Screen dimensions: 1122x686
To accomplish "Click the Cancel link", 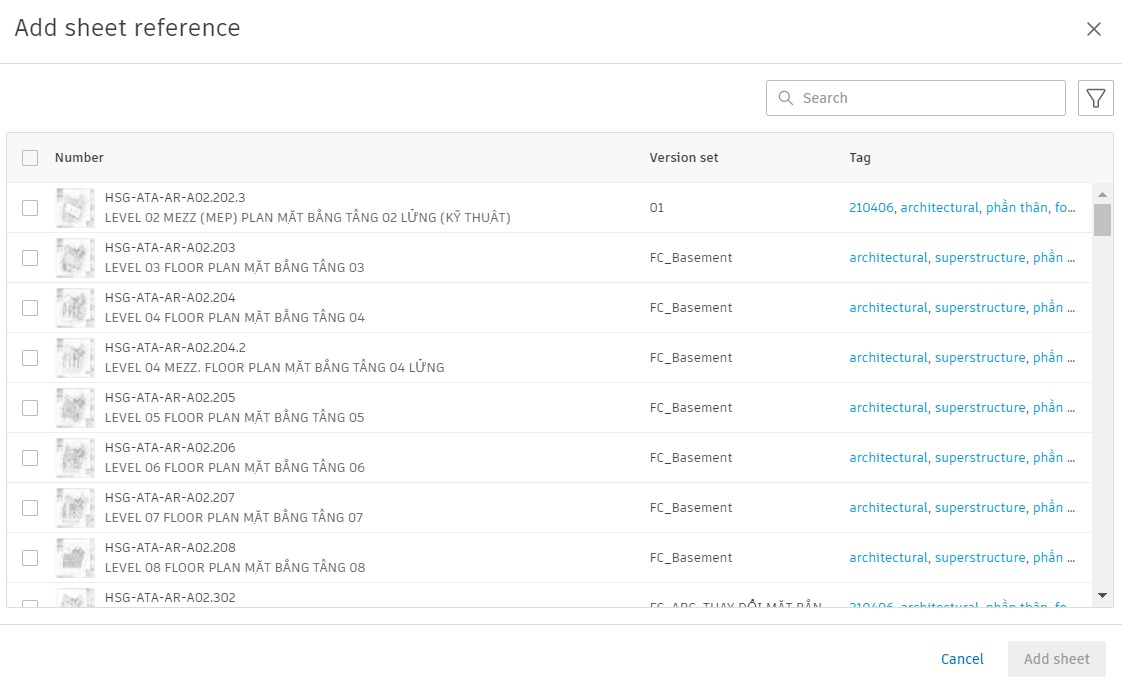I will point(962,659).
